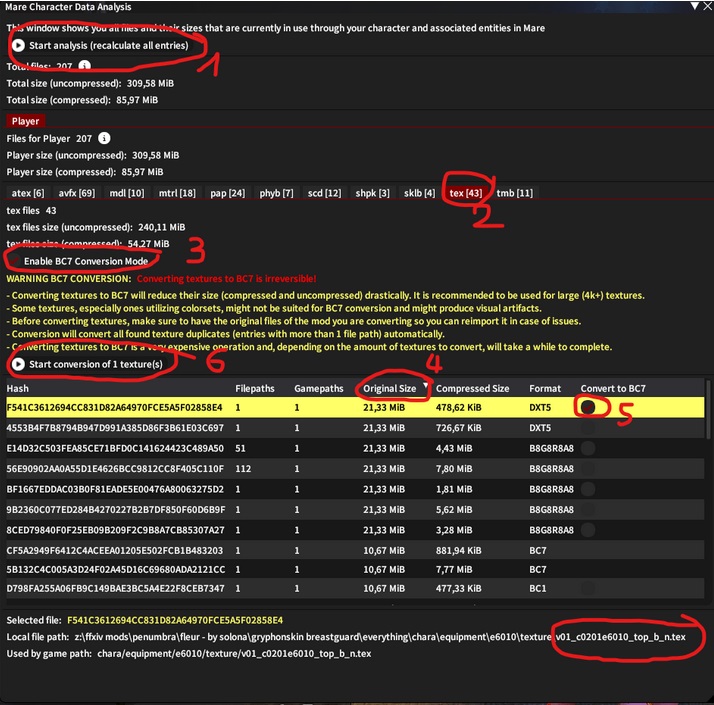Toggle Convert to BC7 for hash 8CED7984 row
The width and height of the screenshot is (714, 705).
pos(588,530)
